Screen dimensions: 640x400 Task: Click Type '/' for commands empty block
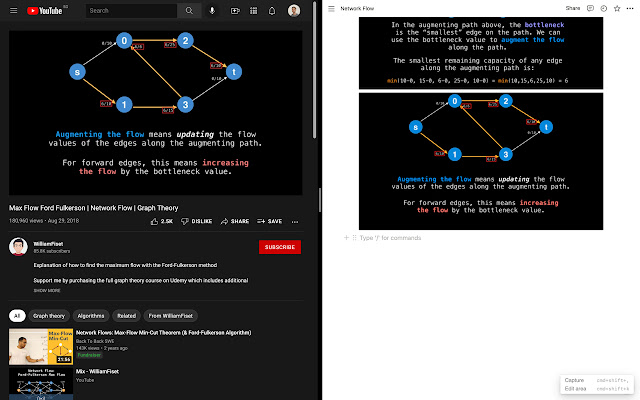(x=390, y=238)
